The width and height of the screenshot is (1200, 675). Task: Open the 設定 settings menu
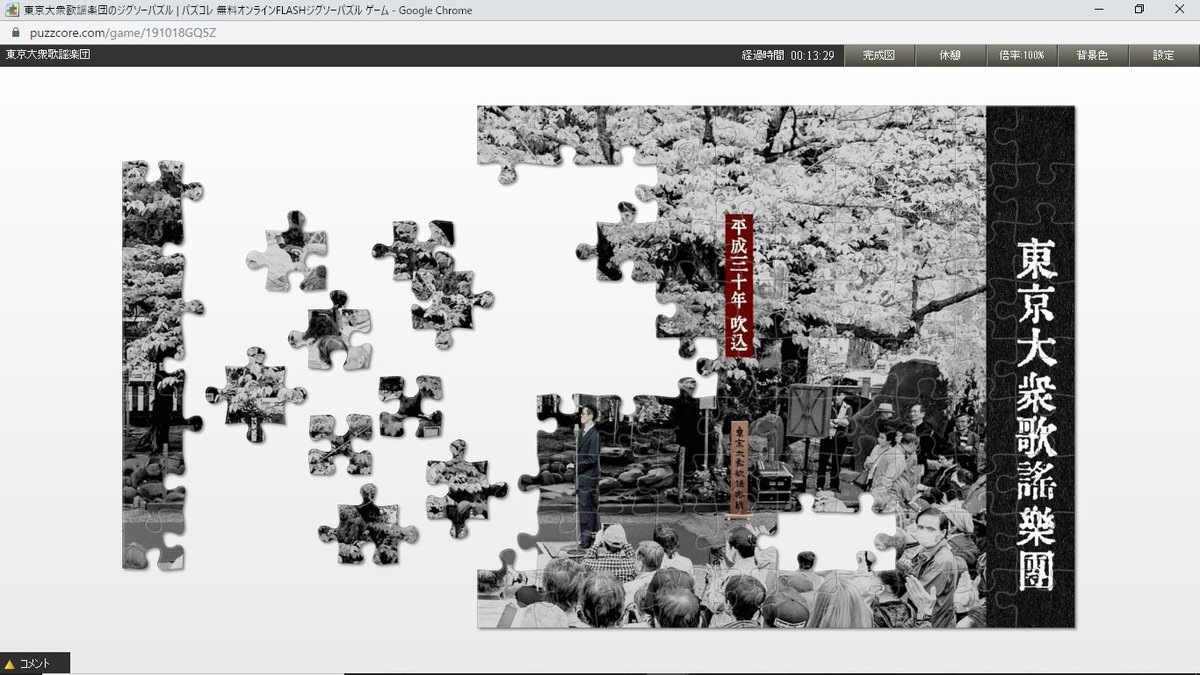tap(1164, 55)
